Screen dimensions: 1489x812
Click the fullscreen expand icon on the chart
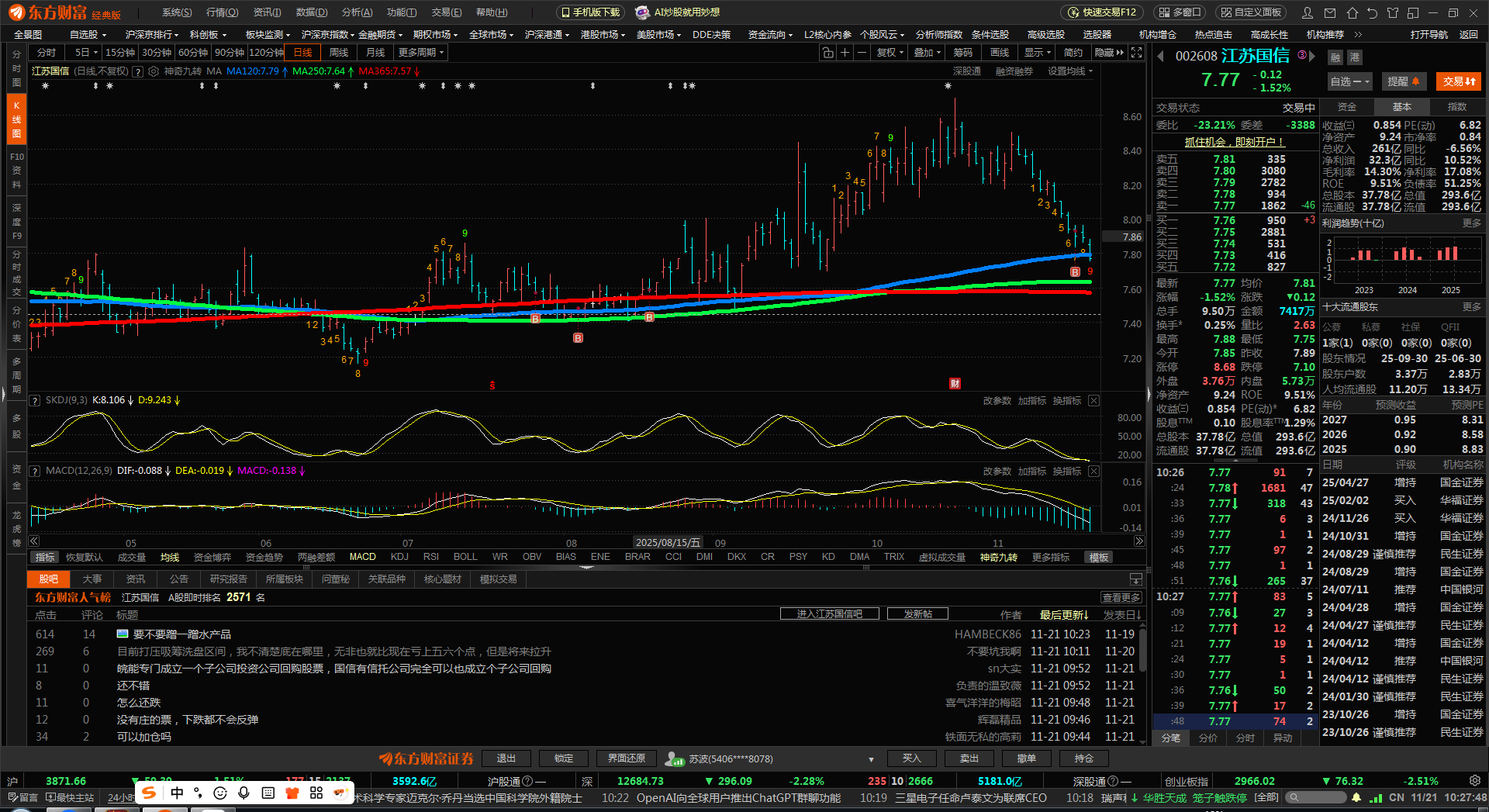click(x=1136, y=53)
